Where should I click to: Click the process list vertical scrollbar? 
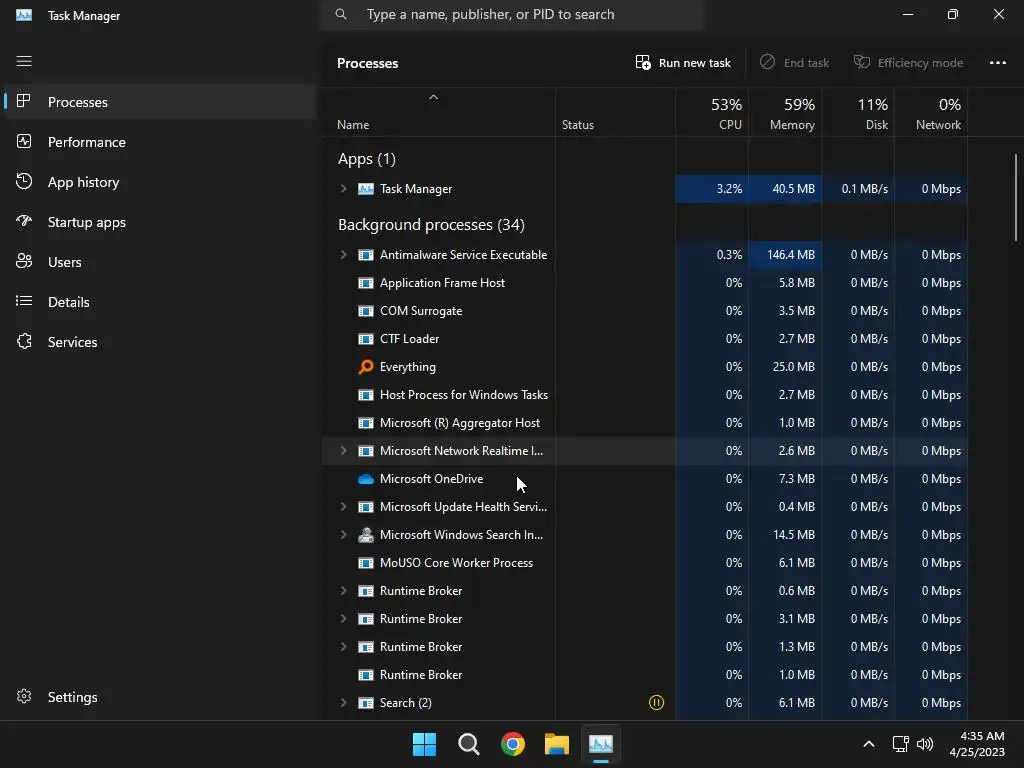pos(1016,197)
